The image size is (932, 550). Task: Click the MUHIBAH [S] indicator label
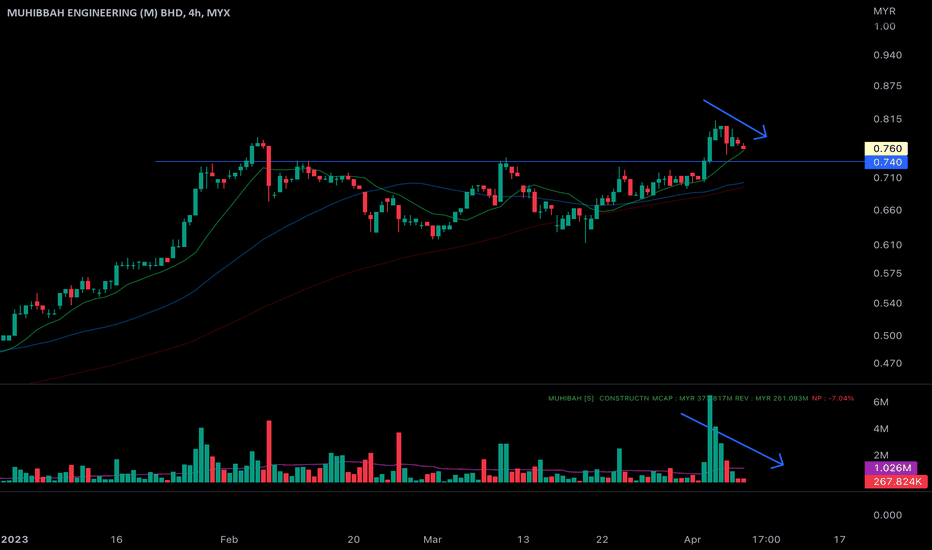[571, 398]
